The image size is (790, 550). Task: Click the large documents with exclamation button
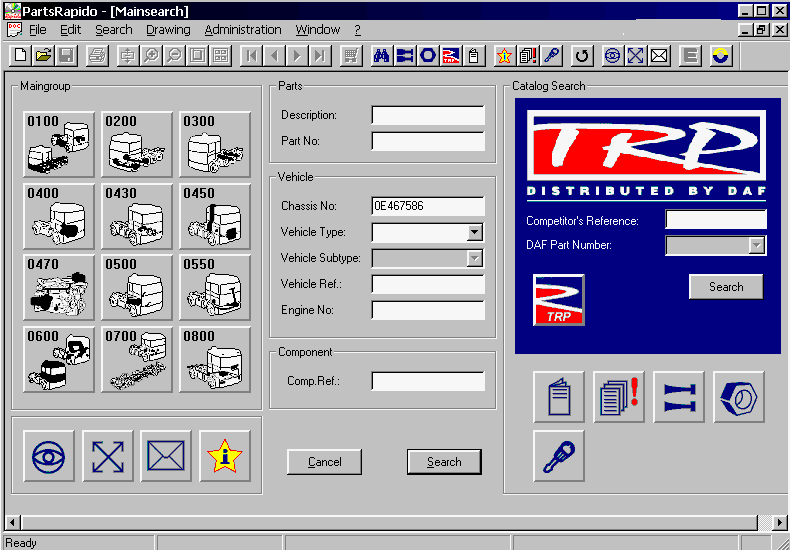pos(619,397)
